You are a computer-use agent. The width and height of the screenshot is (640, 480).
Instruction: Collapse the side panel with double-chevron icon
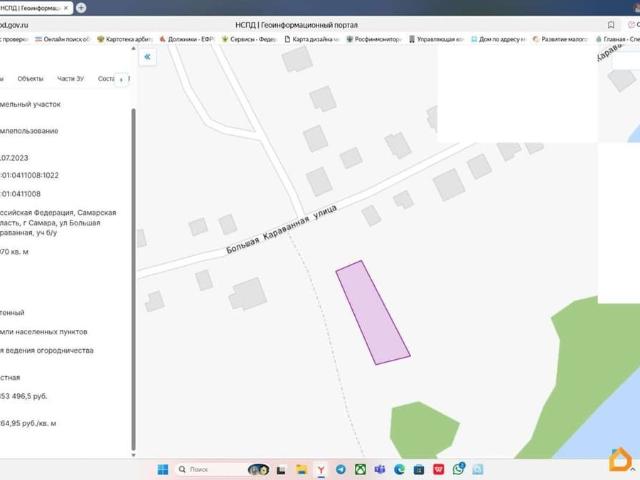coord(147,57)
